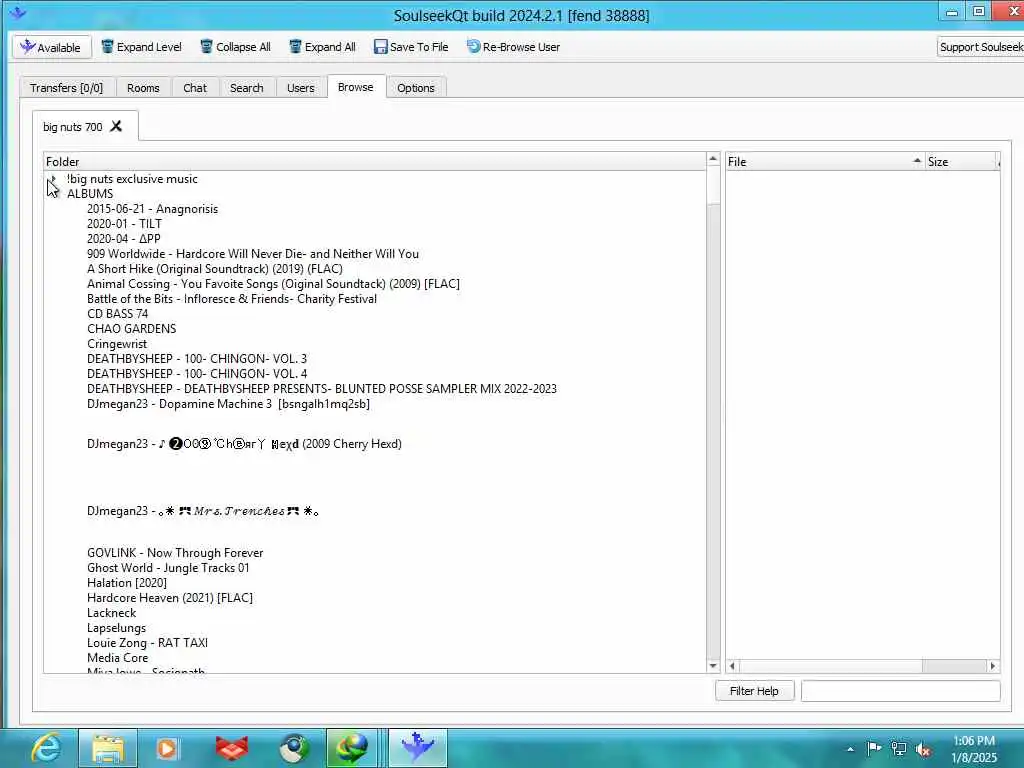Screen dimensions: 1024x768
Task: Show hidden system tray icons
Action: click(x=850, y=749)
